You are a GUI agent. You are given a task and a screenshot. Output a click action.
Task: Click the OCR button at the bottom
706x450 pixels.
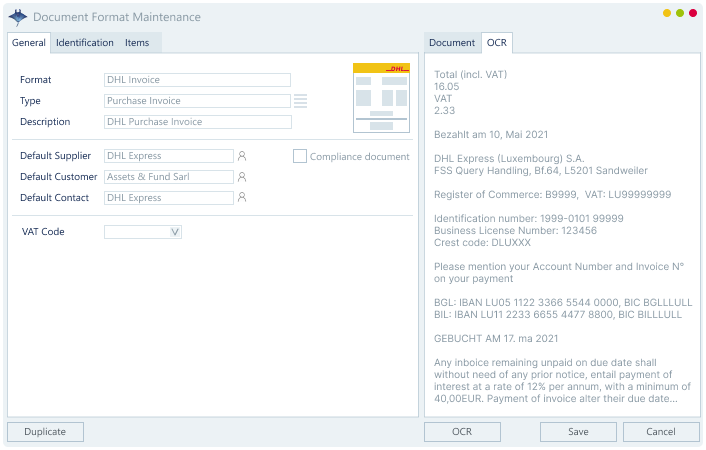click(462, 432)
